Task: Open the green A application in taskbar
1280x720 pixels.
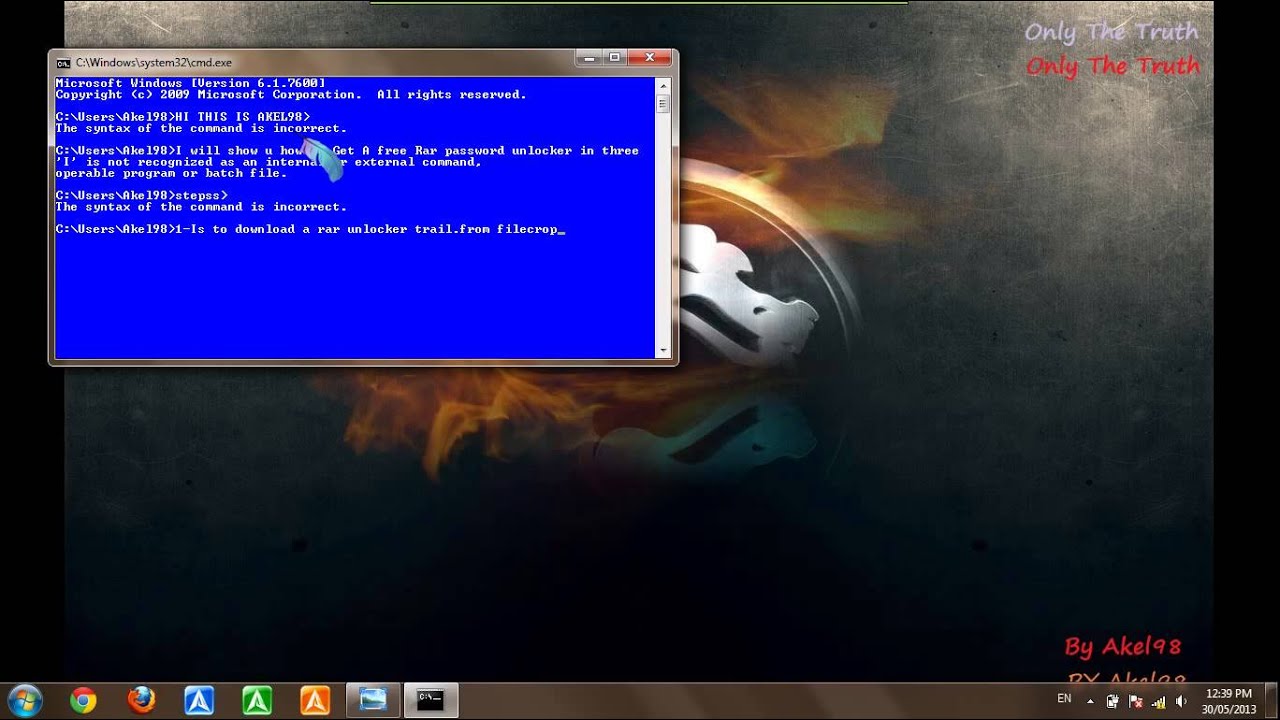Action: pyautogui.click(x=257, y=701)
